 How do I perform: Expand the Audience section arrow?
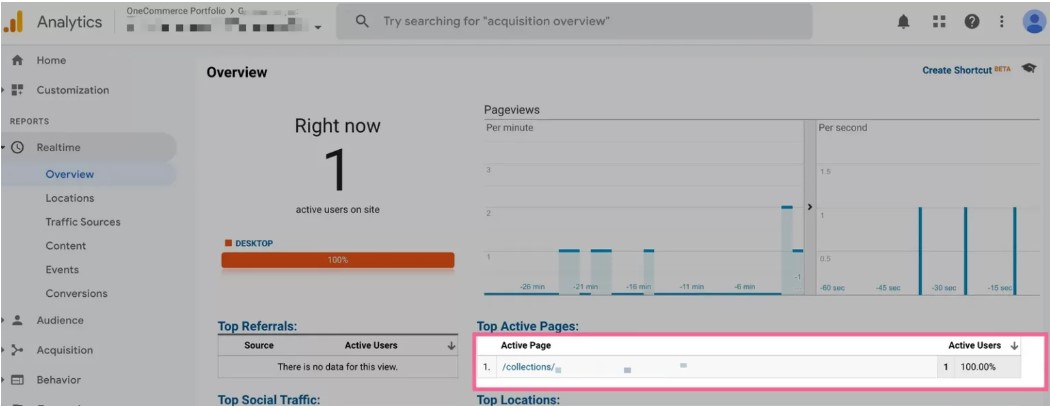click(3, 320)
